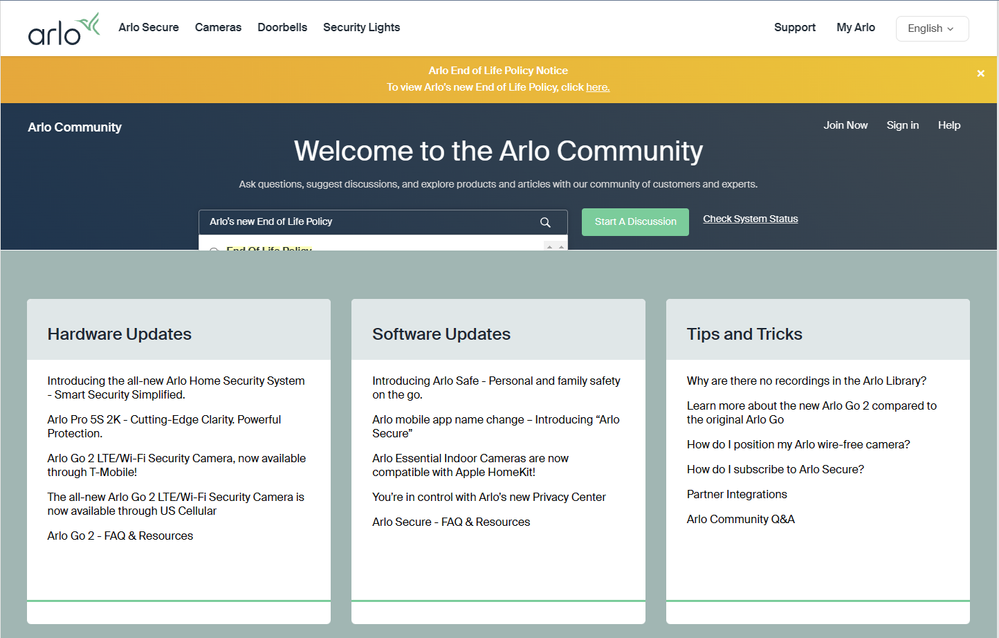The width and height of the screenshot is (999, 638).
Task: Click Join Now
Action: [845, 126]
